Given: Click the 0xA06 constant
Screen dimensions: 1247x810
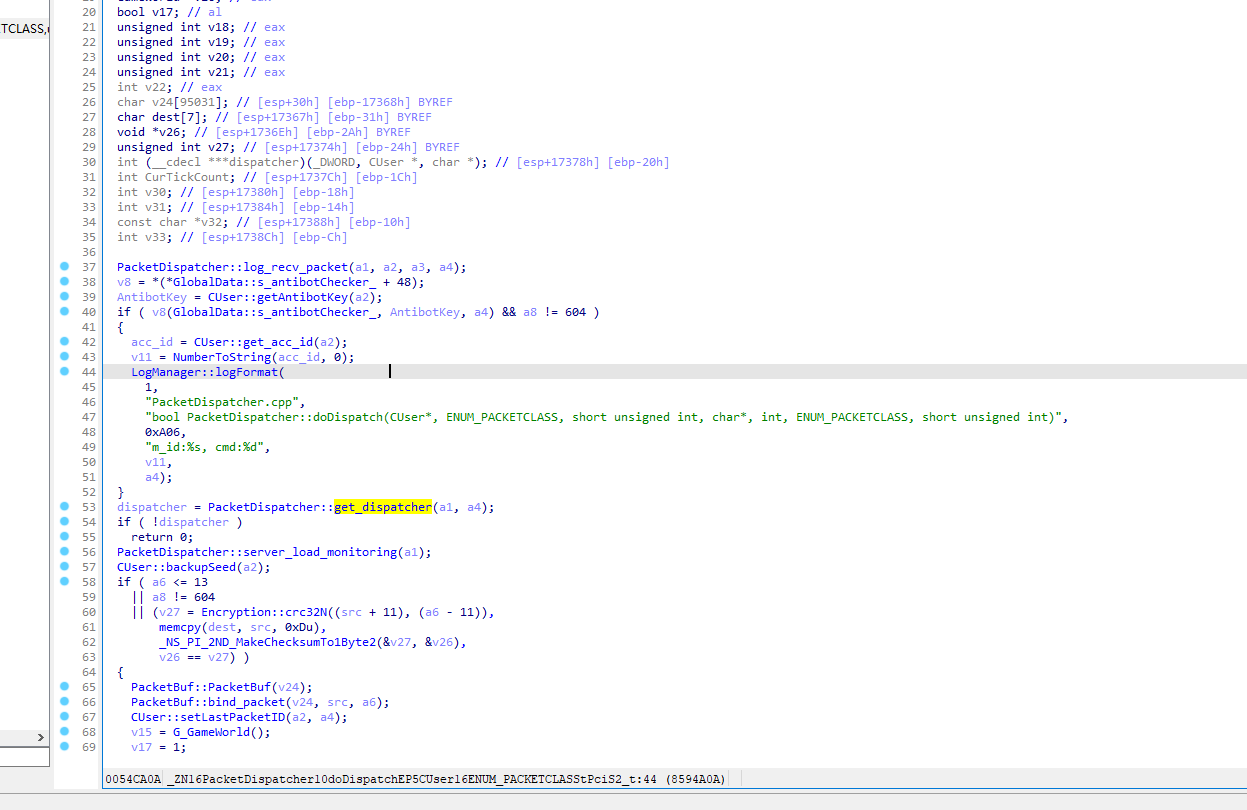Looking at the screenshot, I should pyautogui.click(x=162, y=432).
